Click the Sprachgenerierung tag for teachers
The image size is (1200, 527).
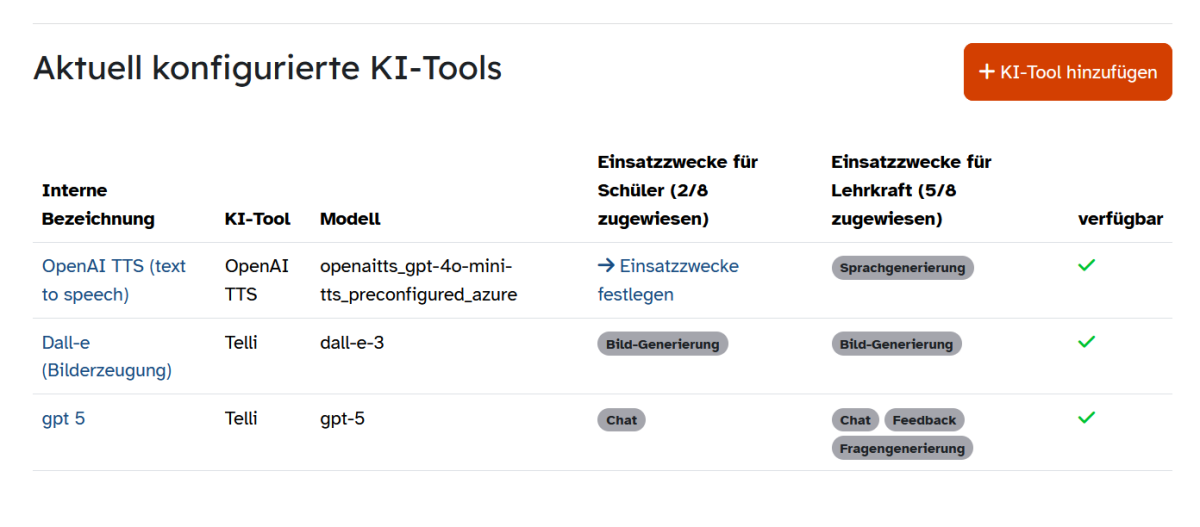(902, 268)
